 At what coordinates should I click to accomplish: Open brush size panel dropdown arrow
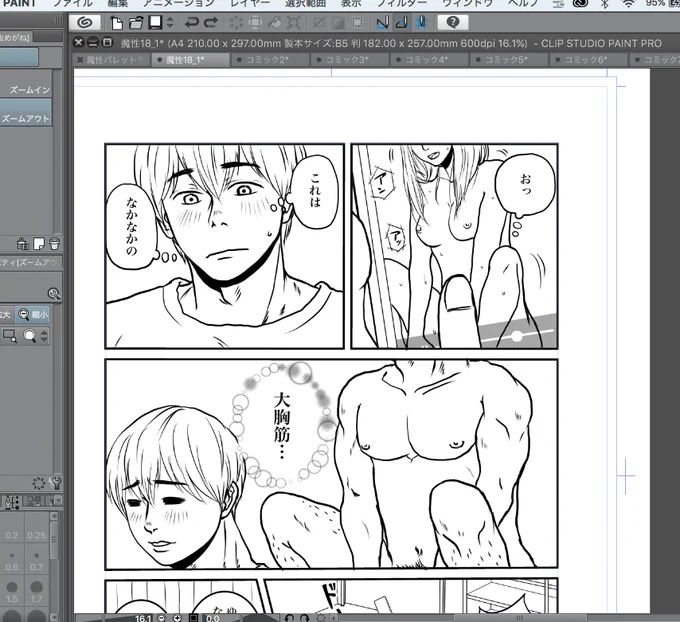(58, 501)
